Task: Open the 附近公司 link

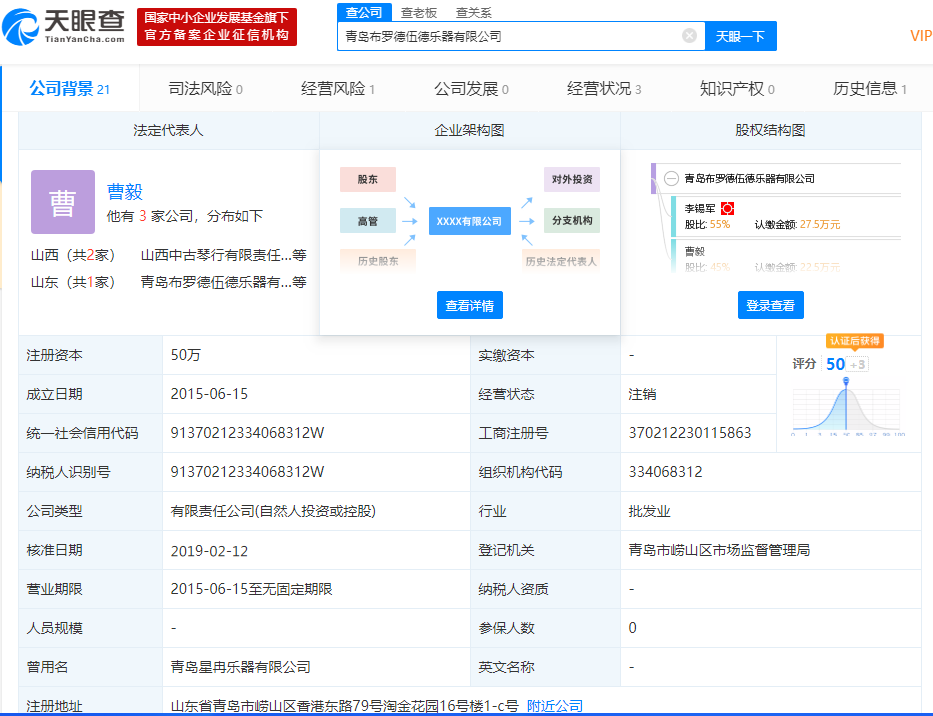Action: tap(555, 706)
